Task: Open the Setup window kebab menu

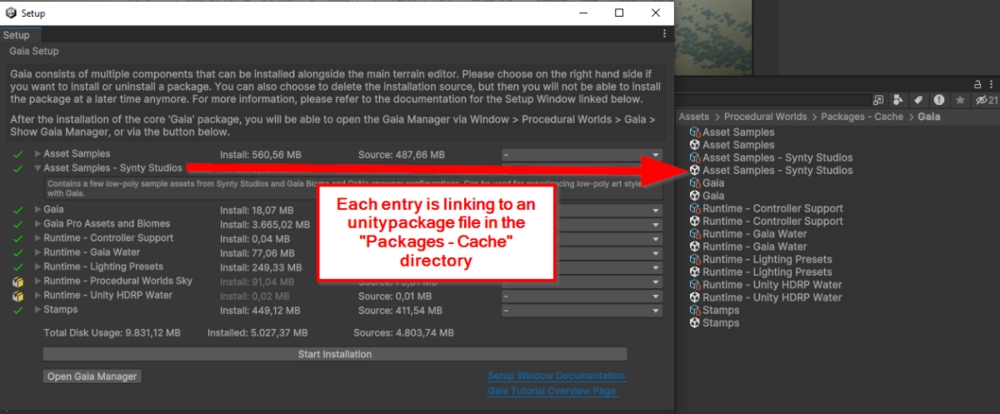Action: coord(665,34)
